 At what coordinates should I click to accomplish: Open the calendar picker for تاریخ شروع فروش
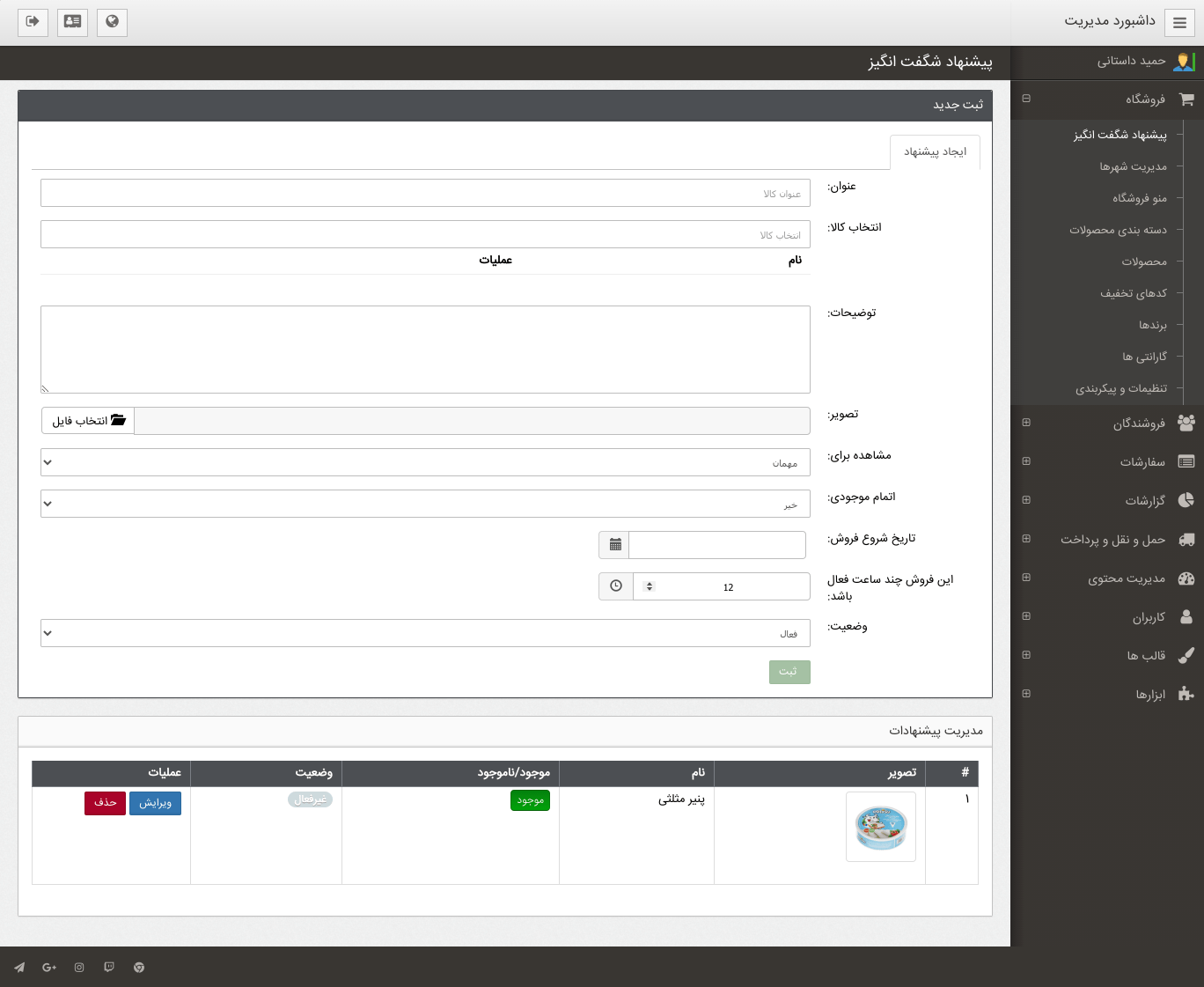click(615, 545)
